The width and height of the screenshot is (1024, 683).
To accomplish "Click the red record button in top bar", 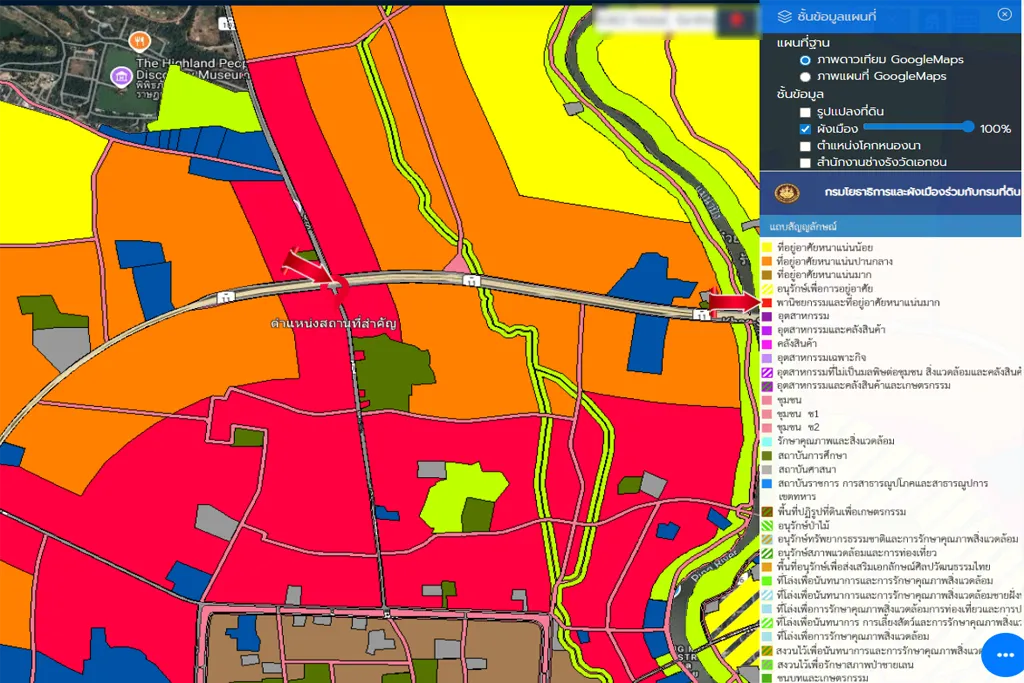I will 736,19.
